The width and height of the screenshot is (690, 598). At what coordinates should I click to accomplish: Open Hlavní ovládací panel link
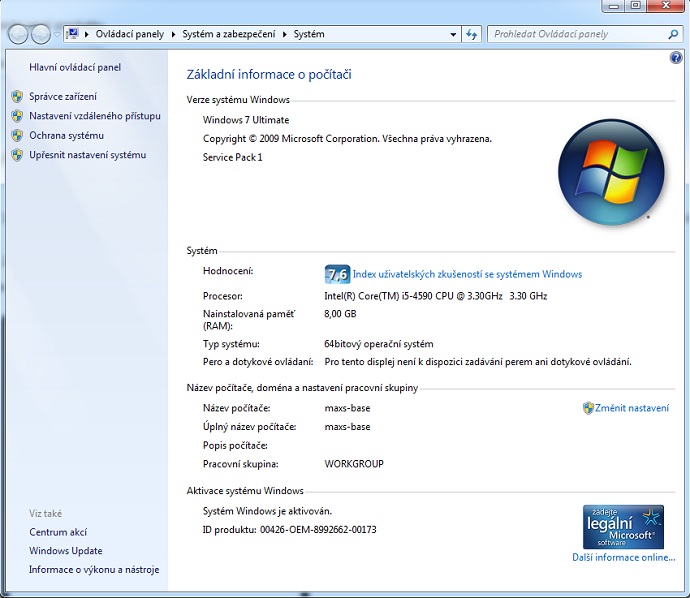75,67
